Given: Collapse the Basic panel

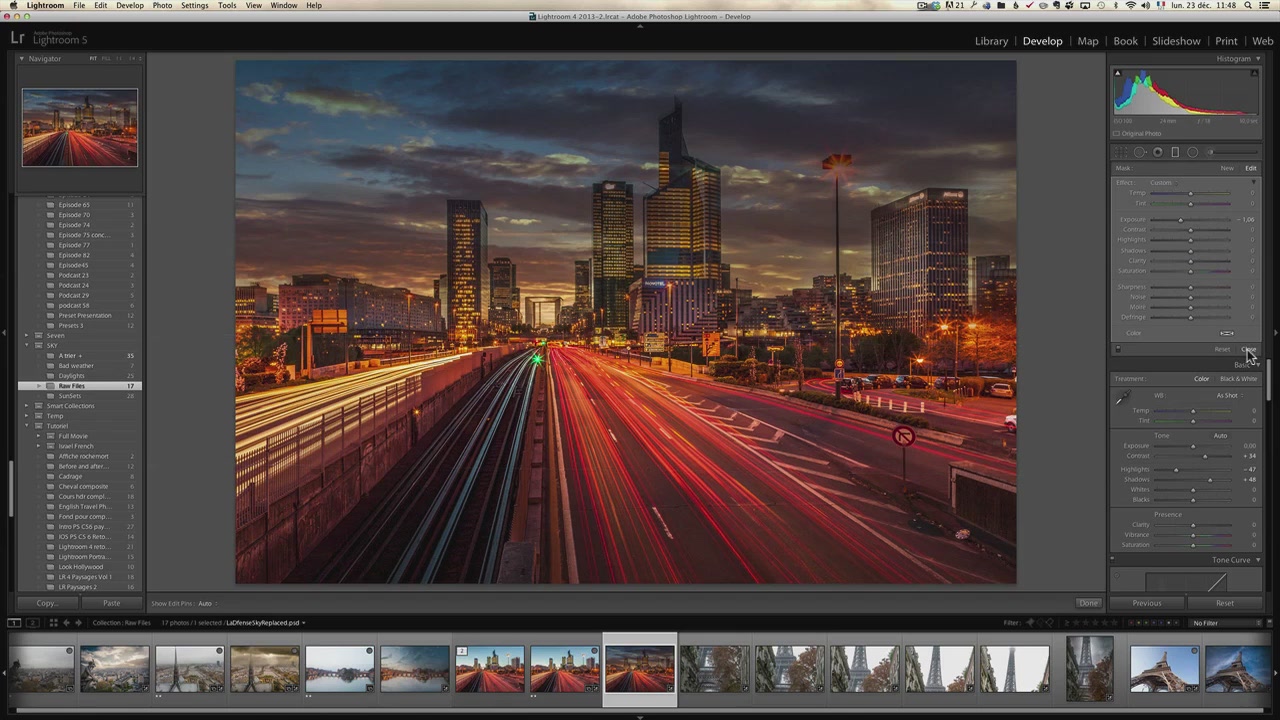Looking at the screenshot, I should click(1258, 365).
